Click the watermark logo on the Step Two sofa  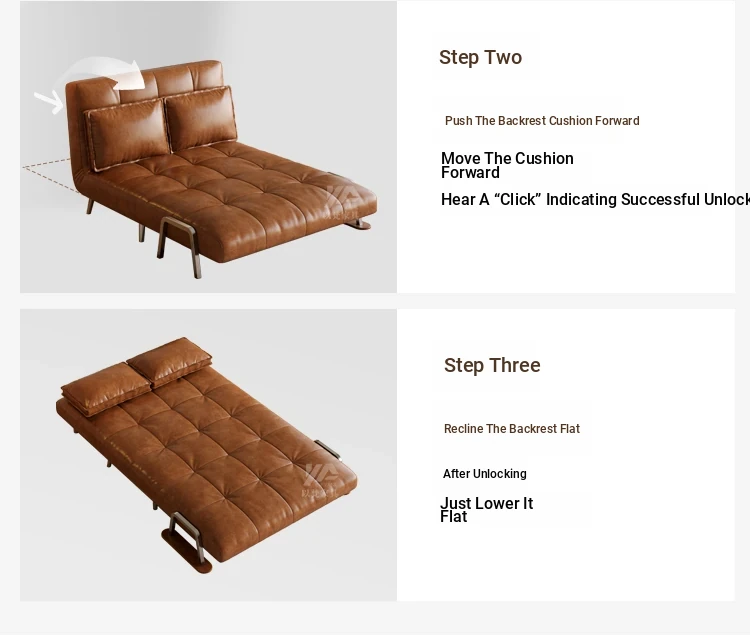point(343,202)
